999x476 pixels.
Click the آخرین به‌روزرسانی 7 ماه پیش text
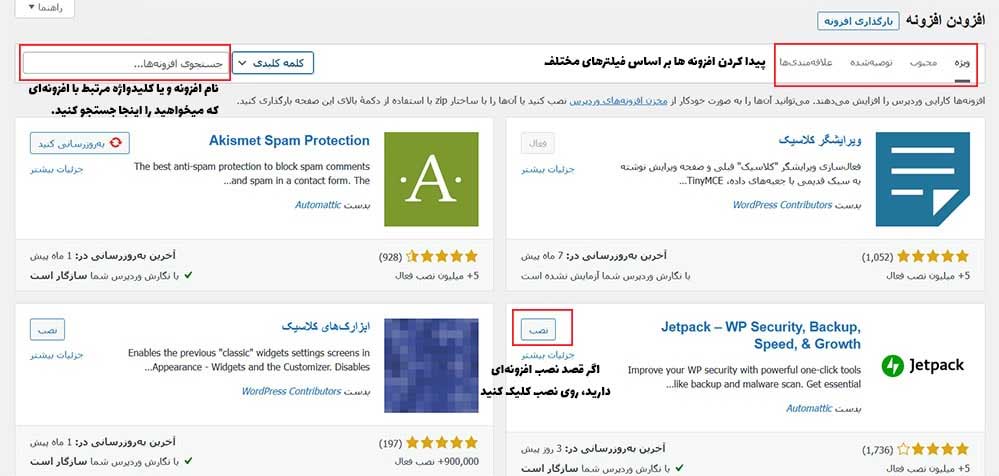(x=594, y=256)
